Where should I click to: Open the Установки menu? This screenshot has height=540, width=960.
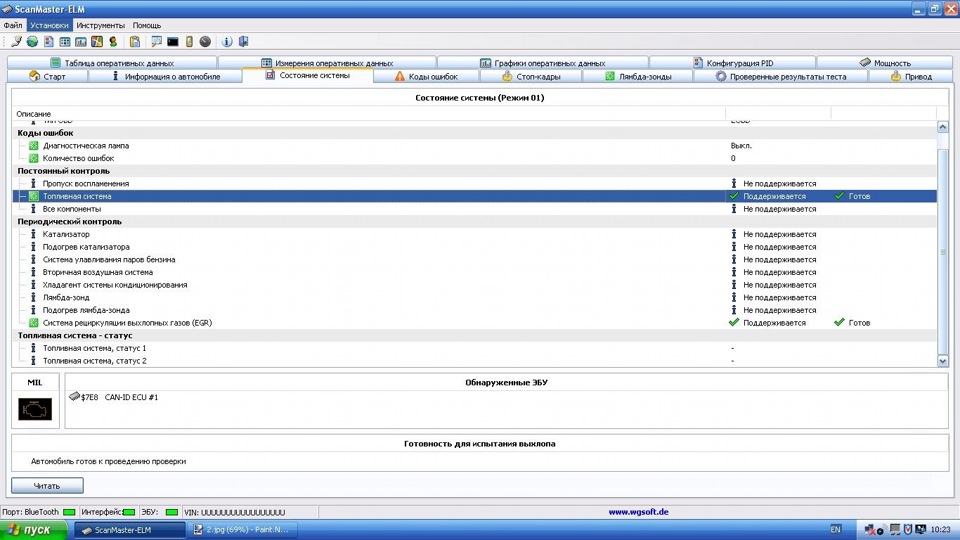pyautogui.click(x=49, y=25)
